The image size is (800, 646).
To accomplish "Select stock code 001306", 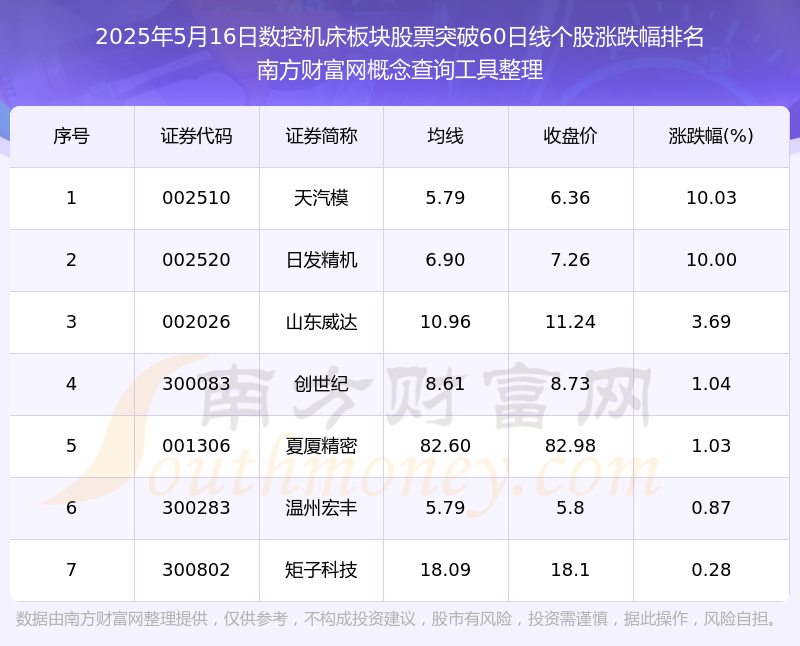I will 196,446.
